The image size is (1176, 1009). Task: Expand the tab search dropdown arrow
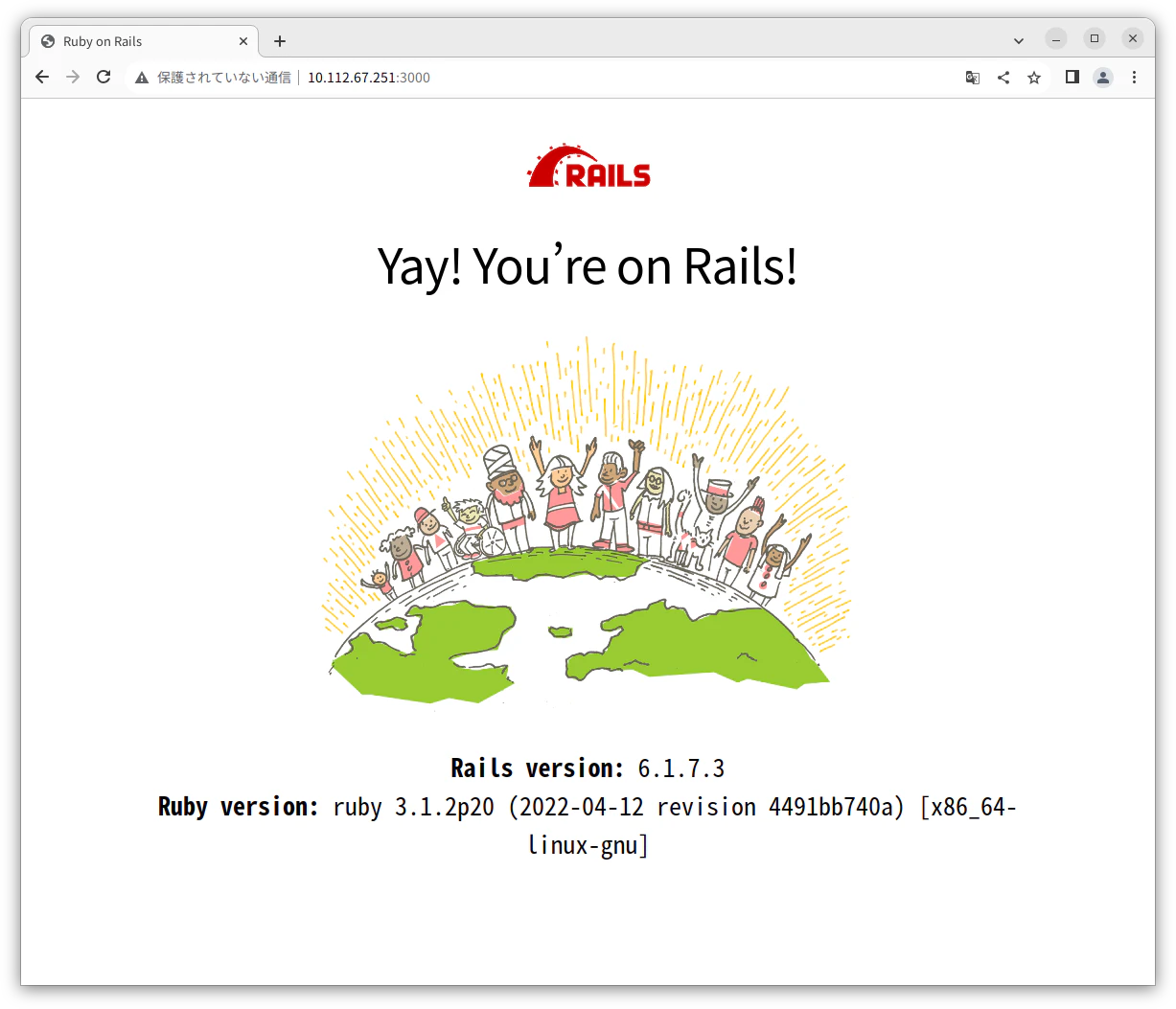(x=1019, y=41)
